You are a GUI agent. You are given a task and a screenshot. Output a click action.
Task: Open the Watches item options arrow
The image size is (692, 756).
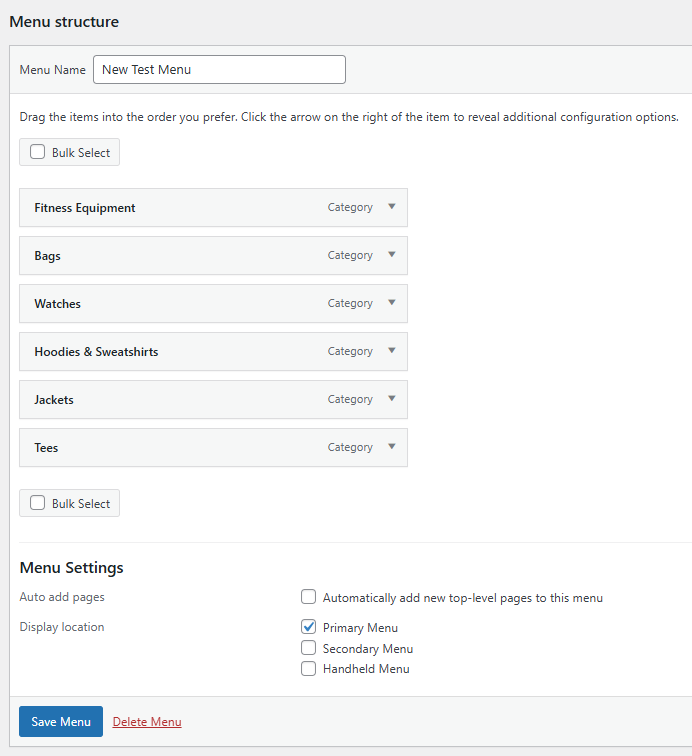(x=392, y=303)
